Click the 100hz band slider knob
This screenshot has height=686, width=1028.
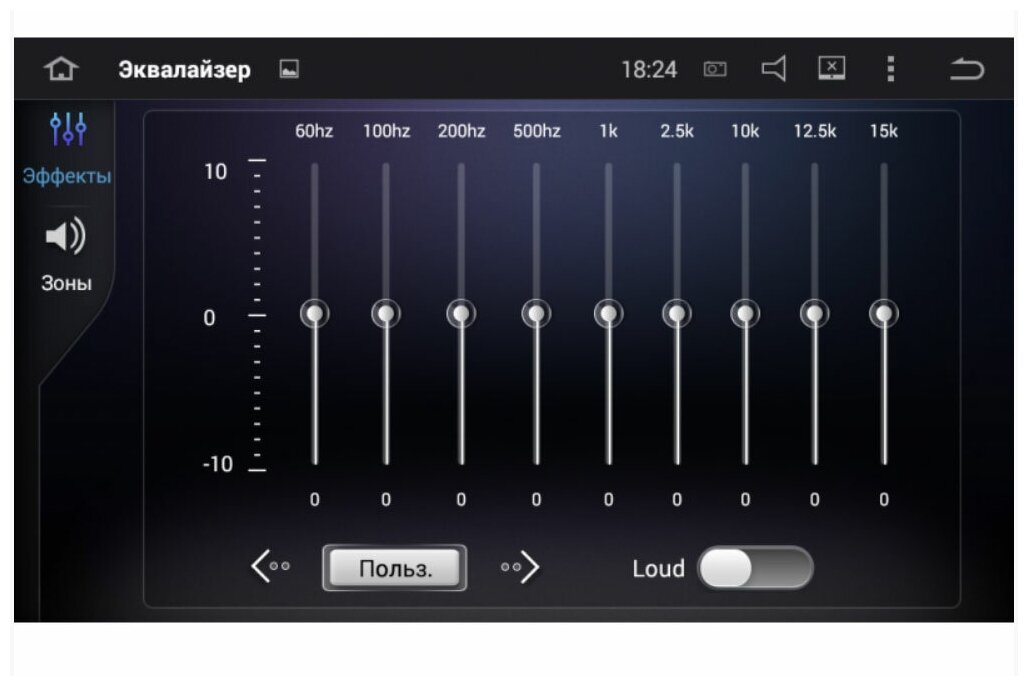tap(386, 314)
